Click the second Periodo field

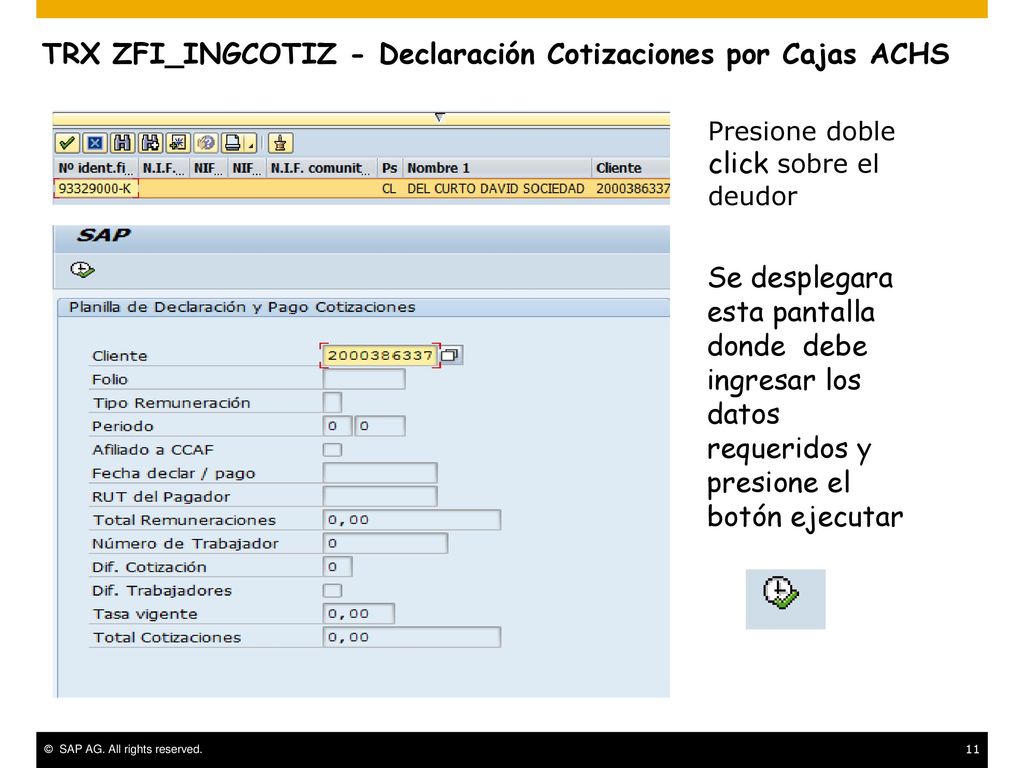[380, 426]
